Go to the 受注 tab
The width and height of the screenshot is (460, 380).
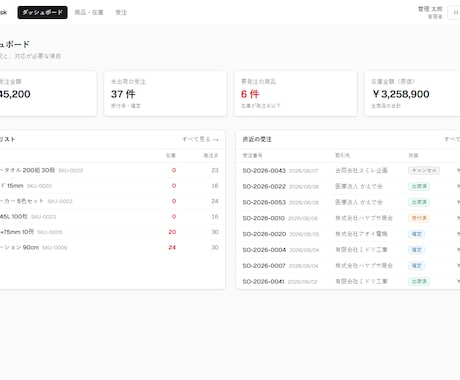pyautogui.click(x=121, y=12)
